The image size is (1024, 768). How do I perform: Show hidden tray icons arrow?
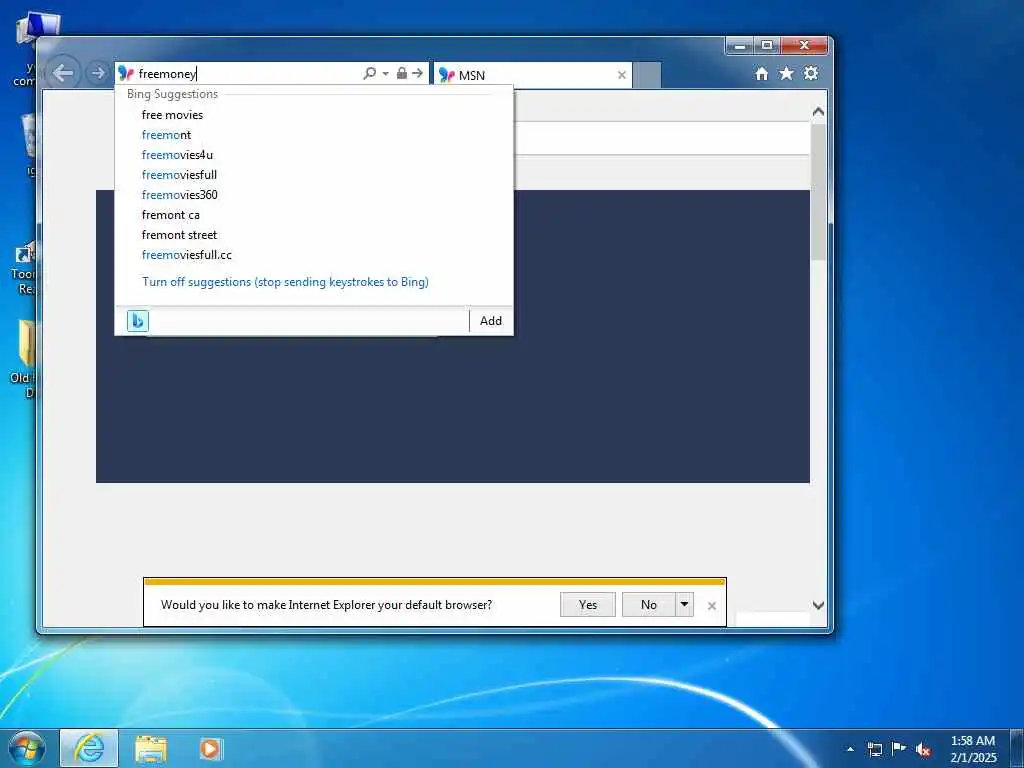click(850, 749)
